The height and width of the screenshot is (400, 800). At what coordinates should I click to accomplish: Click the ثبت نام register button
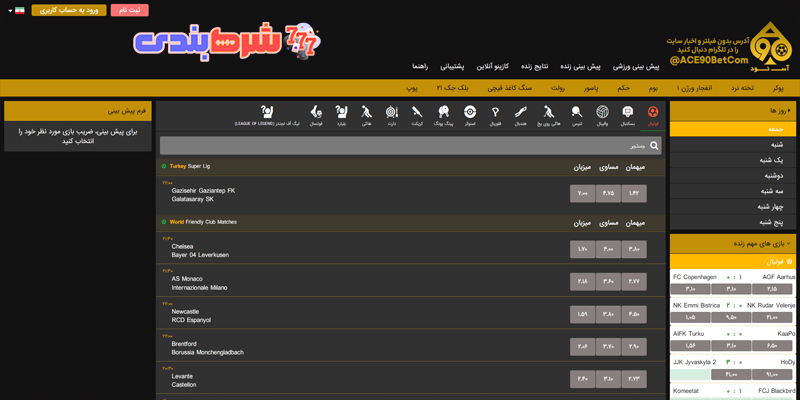[x=130, y=10]
